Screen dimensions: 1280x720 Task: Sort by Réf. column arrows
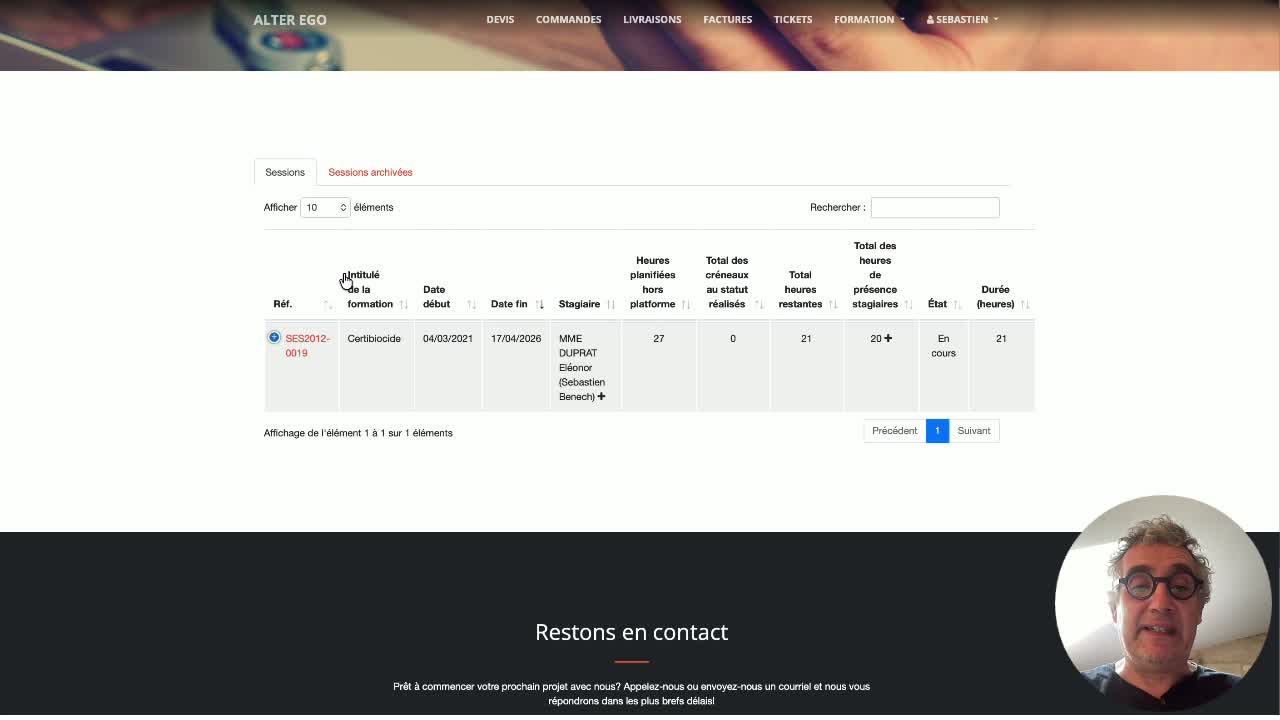[328, 304]
